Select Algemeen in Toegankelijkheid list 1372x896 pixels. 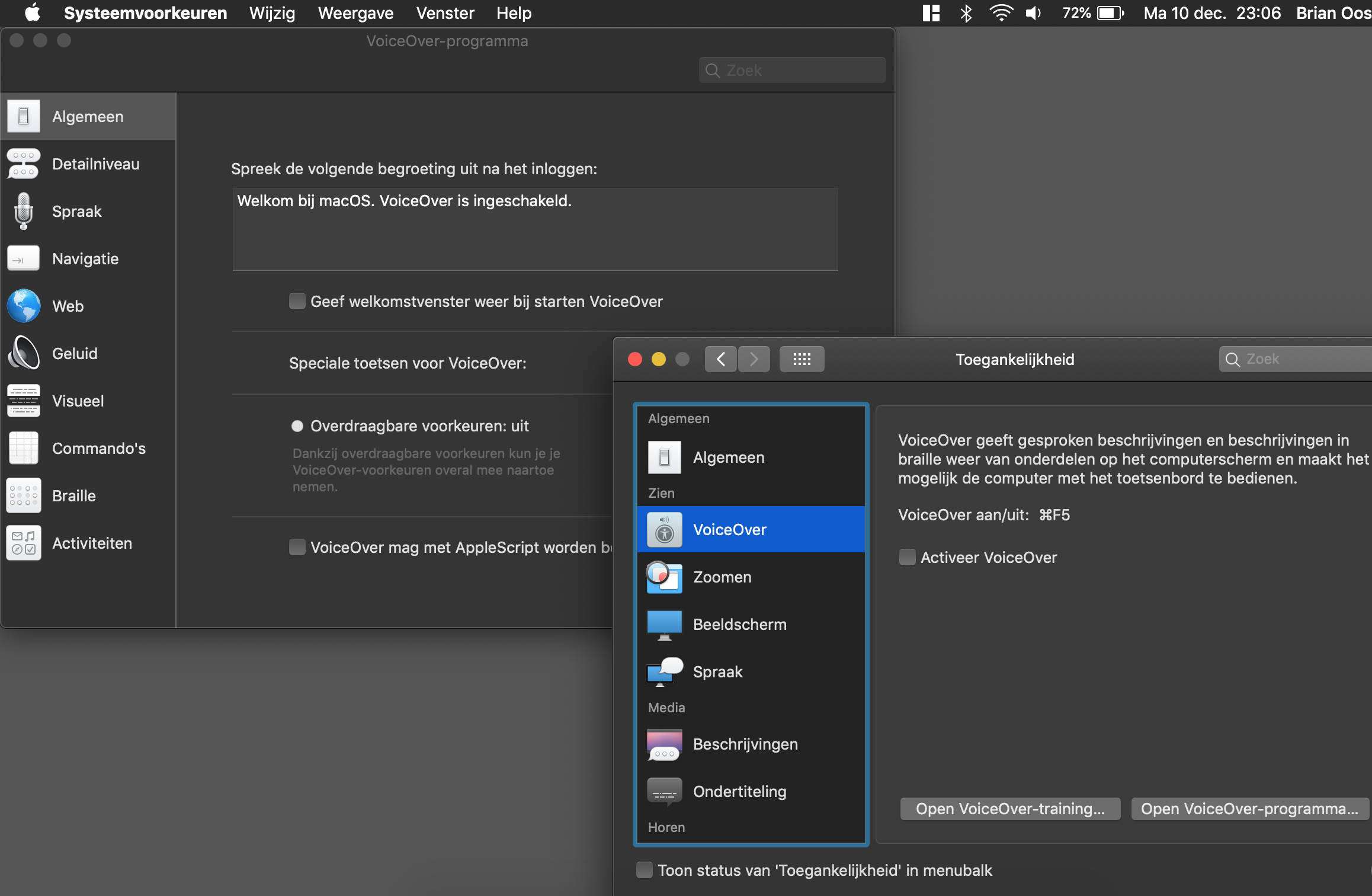[x=751, y=457]
